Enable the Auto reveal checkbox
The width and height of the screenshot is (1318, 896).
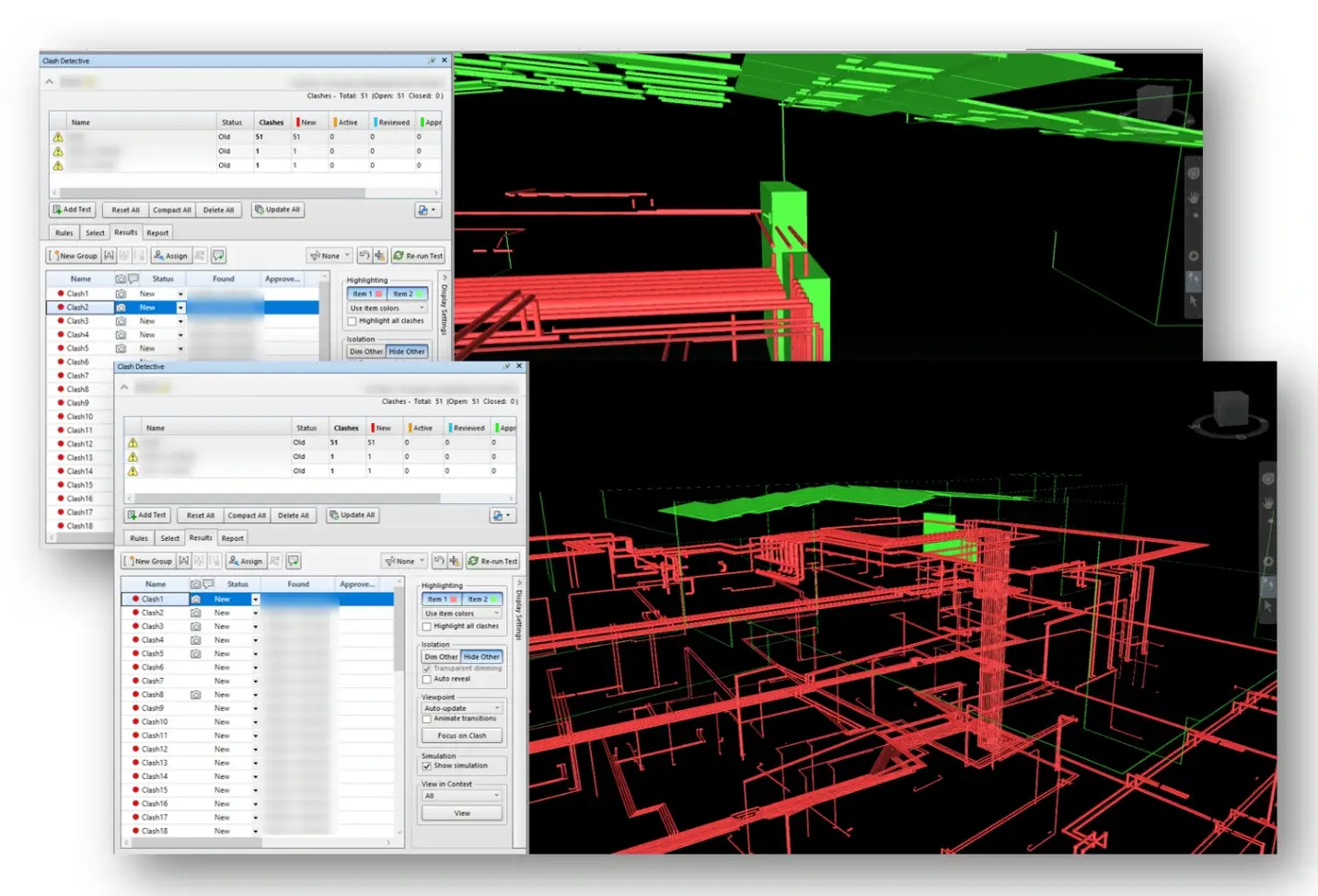[x=427, y=680]
